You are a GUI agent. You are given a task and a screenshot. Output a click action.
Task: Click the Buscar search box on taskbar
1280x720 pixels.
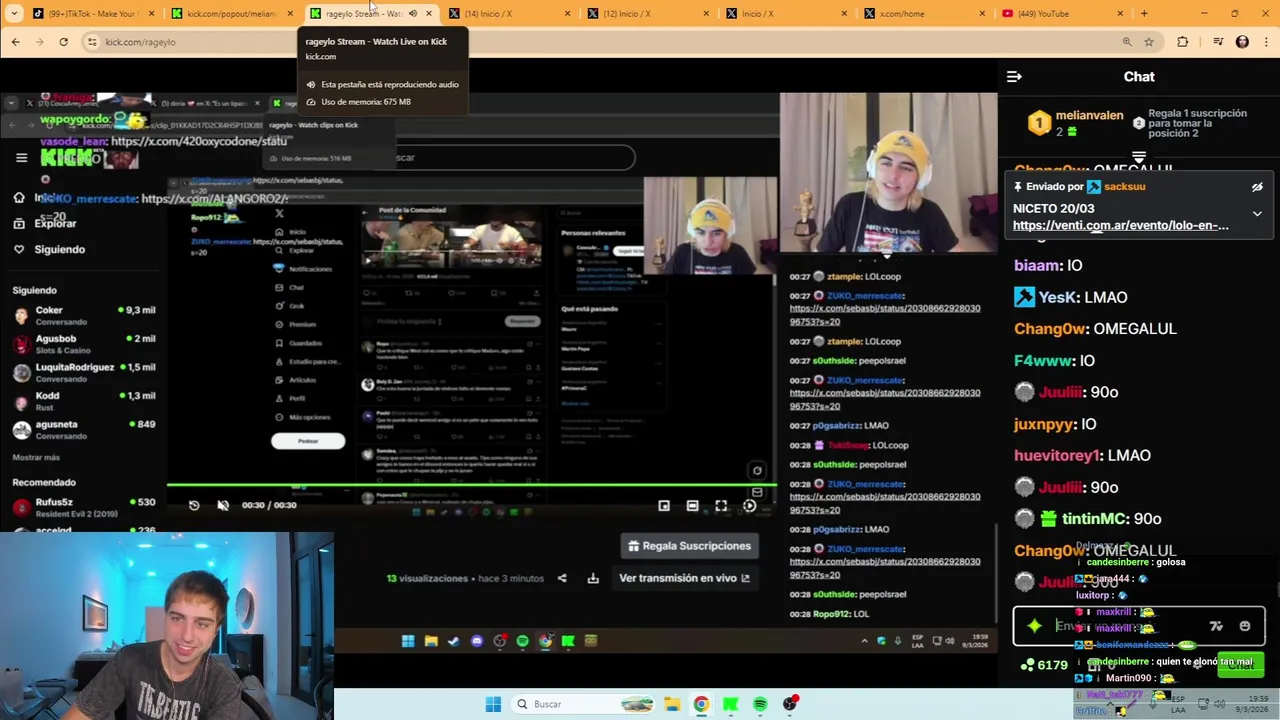pos(582,704)
